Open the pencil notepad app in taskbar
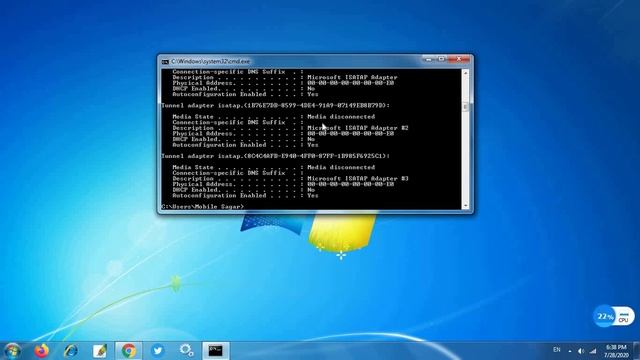640x360 pixels. point(100,351)
